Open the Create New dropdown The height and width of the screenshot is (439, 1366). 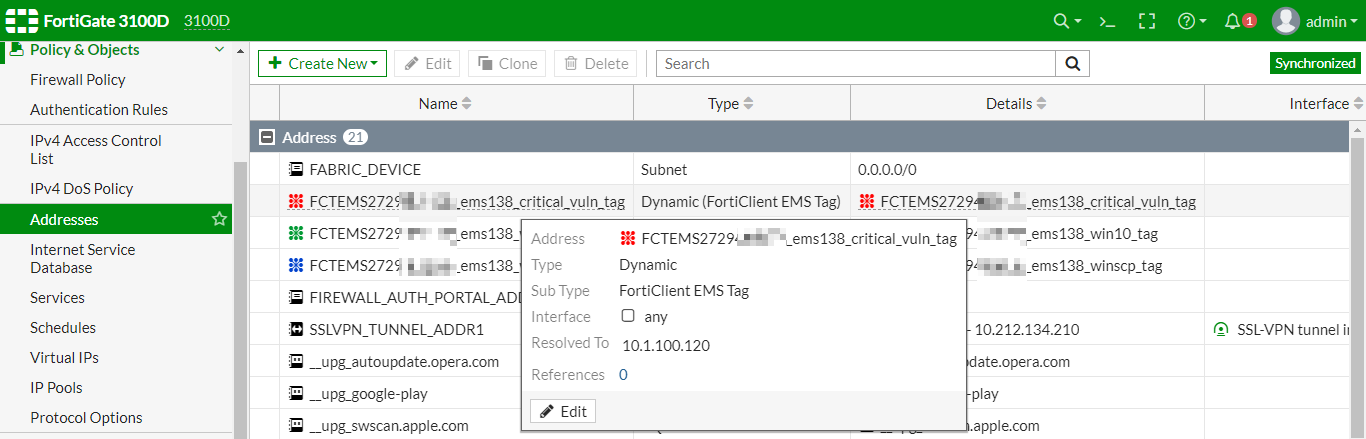(x=322, y=63)
